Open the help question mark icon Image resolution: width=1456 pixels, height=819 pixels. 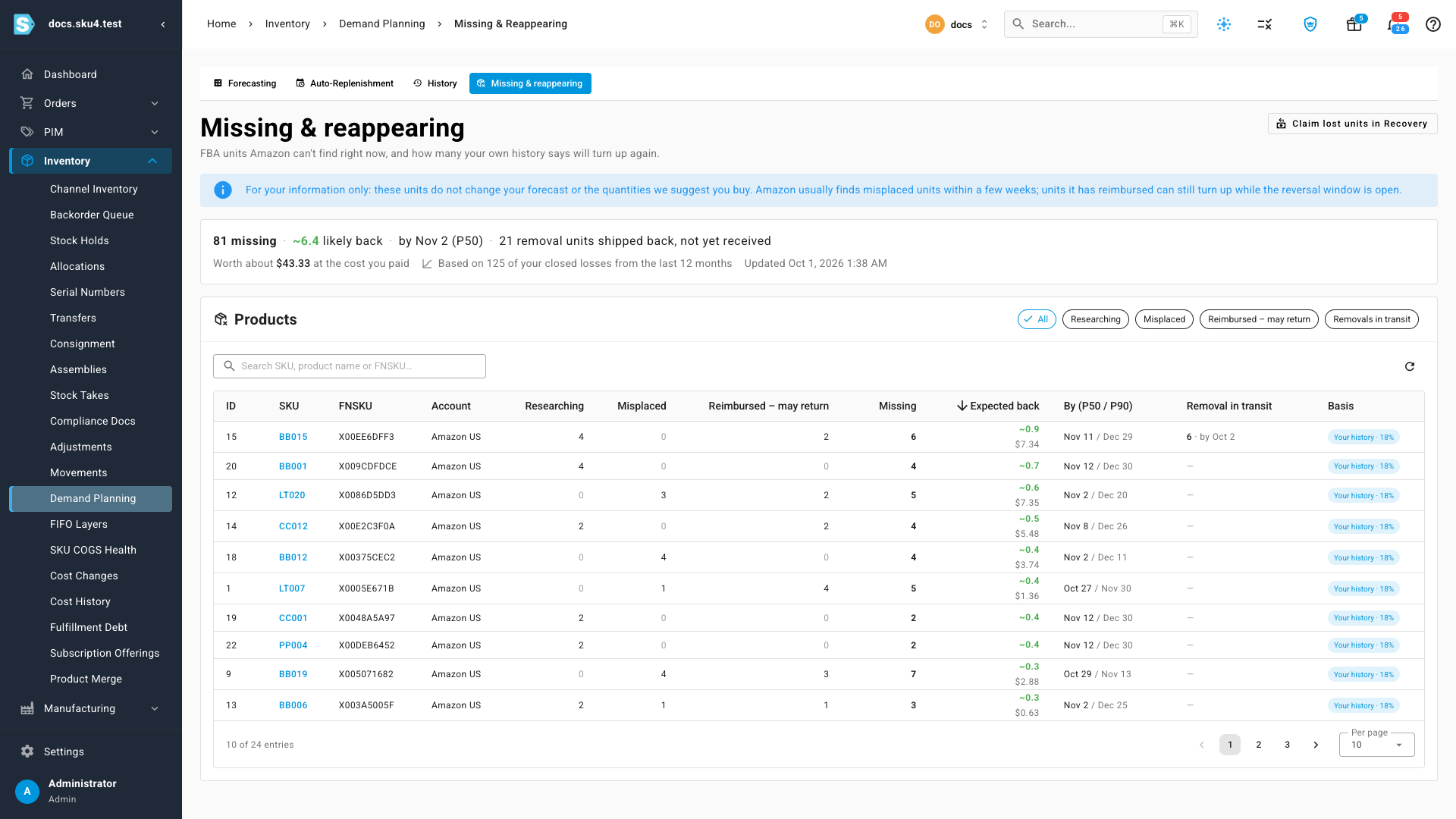[1433, 24]
